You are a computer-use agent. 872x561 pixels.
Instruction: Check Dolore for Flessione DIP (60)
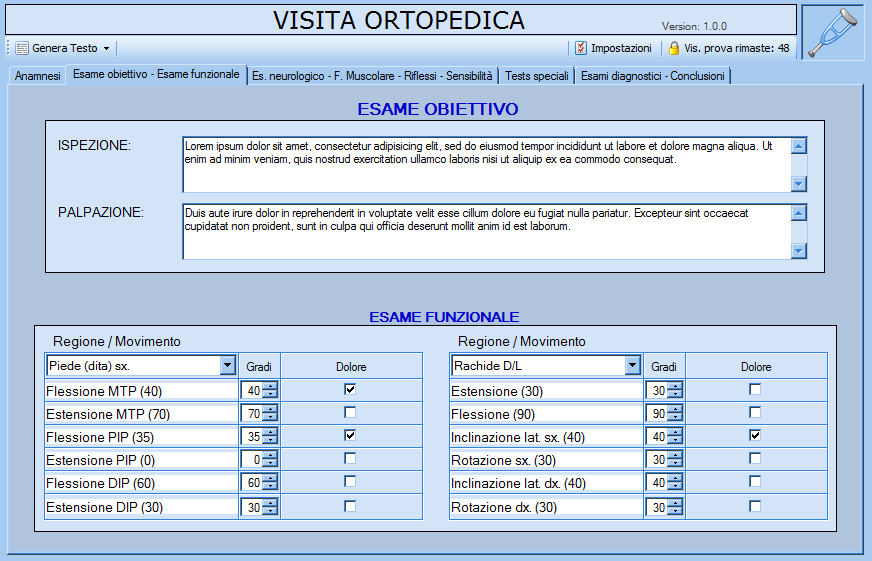(x=350, y=481)
